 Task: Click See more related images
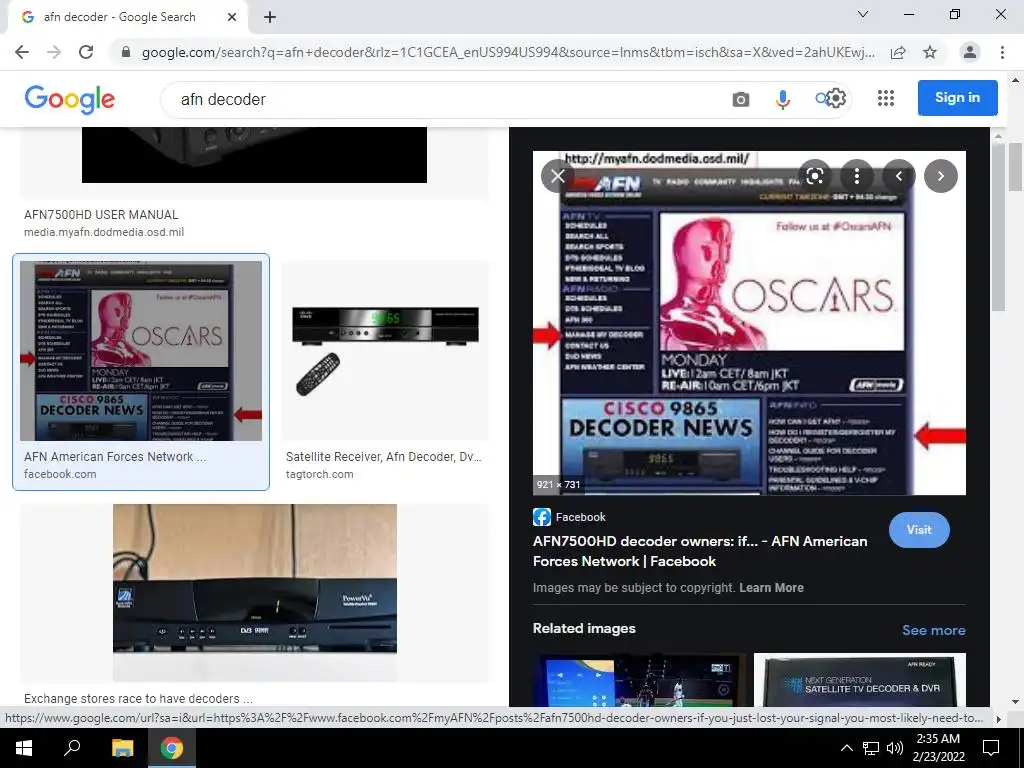coord(933,630)
